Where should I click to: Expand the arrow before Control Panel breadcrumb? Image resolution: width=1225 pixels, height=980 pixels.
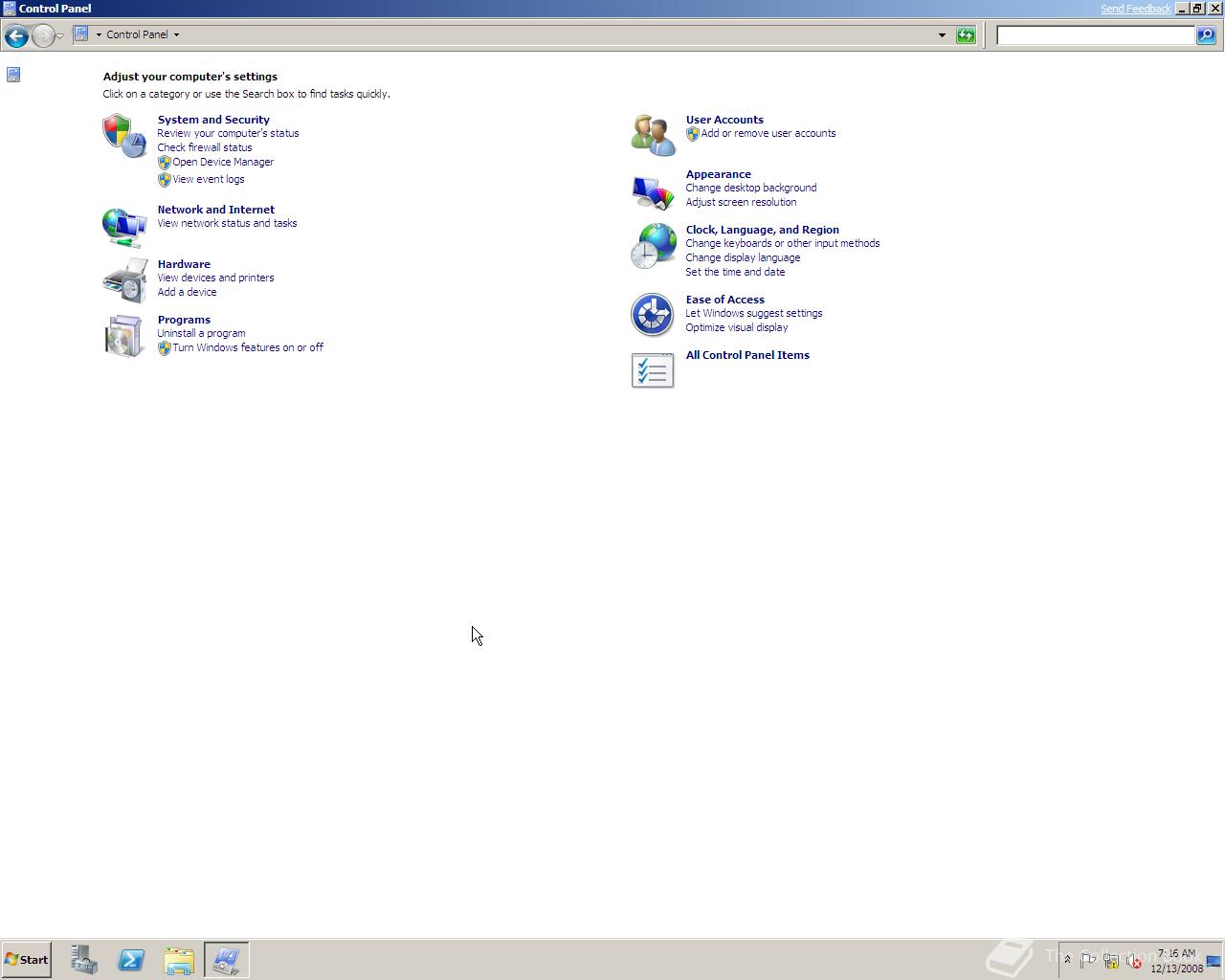click(99, 34)
